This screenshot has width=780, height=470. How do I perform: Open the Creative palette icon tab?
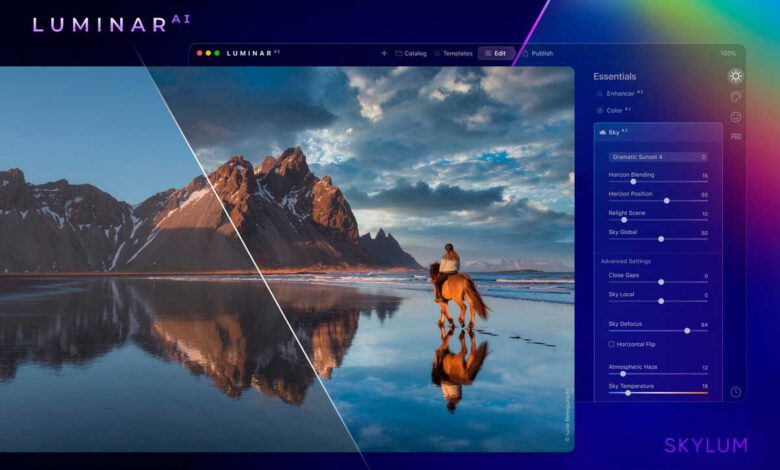point(735,96)
